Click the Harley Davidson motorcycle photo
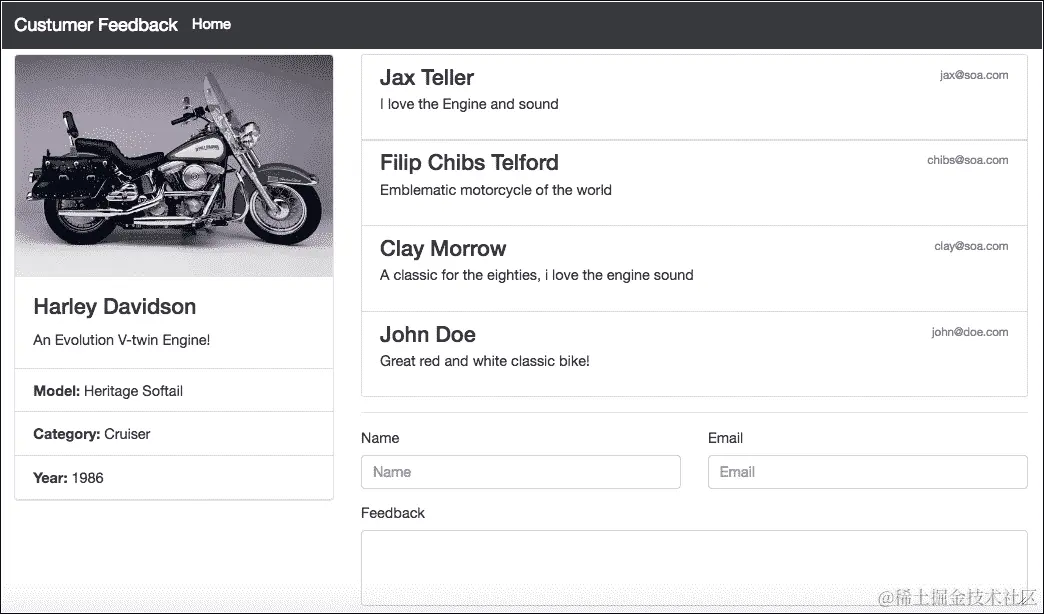This screenshot has width=1044, height=614. (x=174, y=166)
